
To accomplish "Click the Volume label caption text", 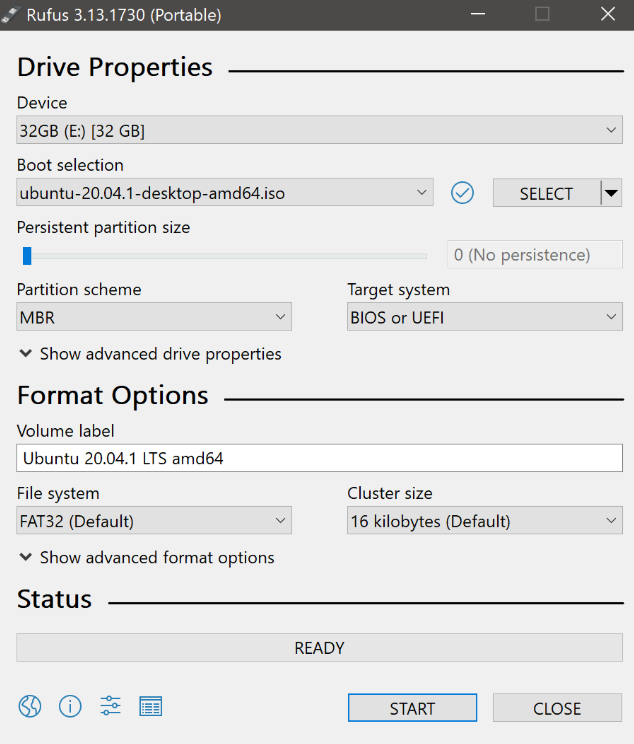I will tap(65, 431).
